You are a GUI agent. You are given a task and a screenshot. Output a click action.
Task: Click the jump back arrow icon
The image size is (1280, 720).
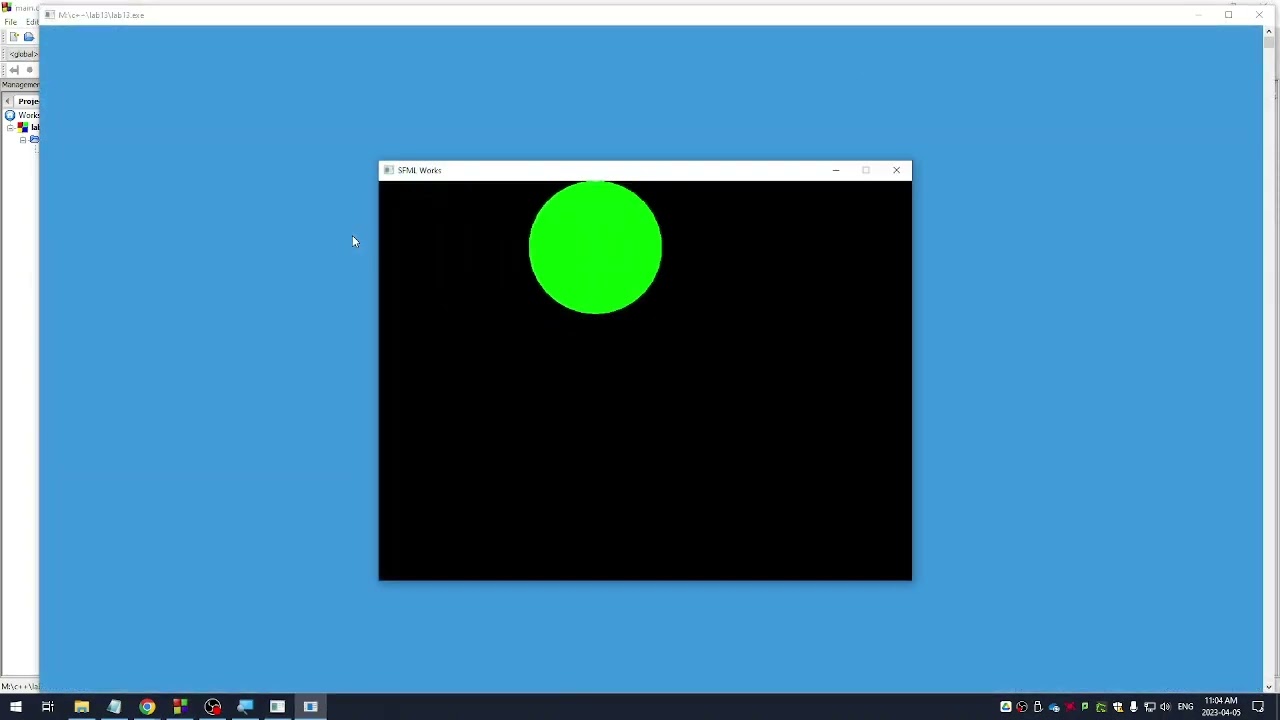click(14, 70)
